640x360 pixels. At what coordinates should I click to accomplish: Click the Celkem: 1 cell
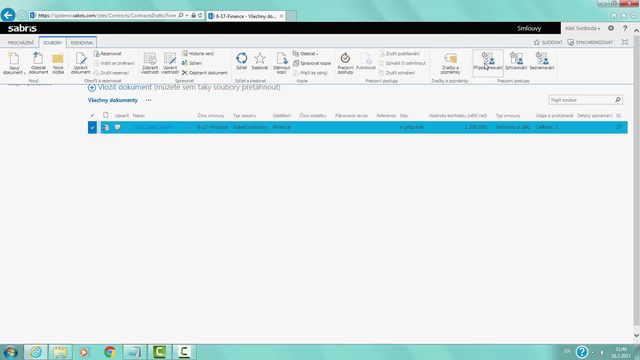point(547,127)
